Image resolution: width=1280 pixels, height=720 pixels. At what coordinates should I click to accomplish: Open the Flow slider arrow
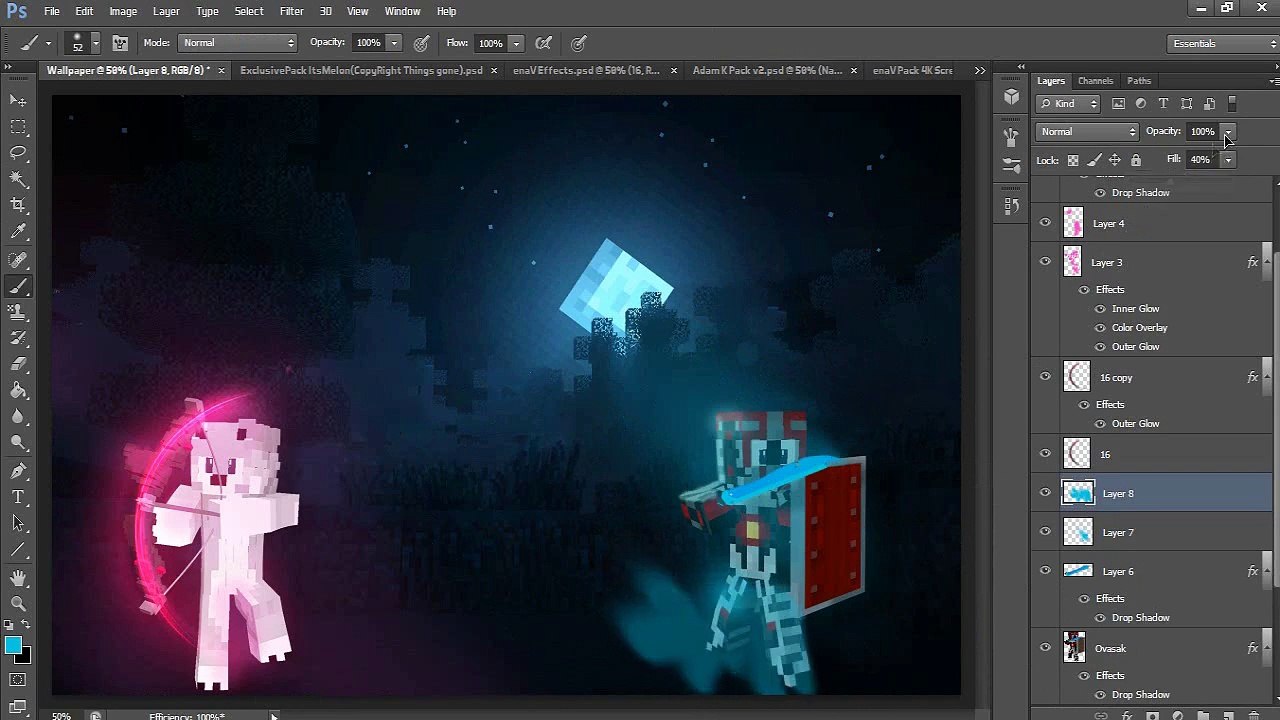(x=516, y=43)
